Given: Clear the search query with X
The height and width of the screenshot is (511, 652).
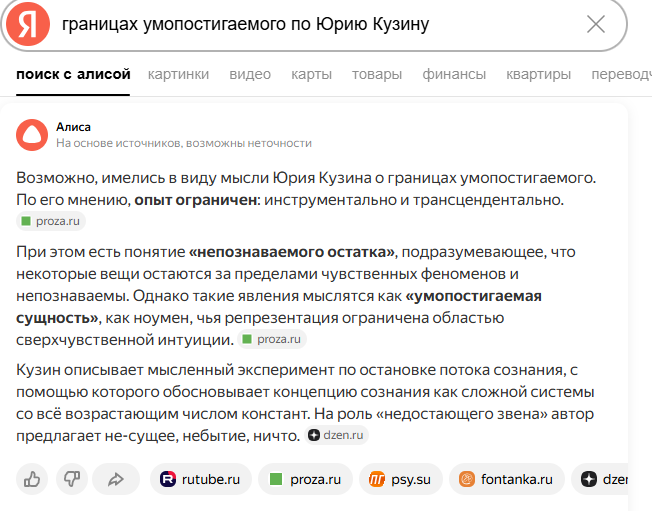Looking at the screenshot, I should pos(596,24).
